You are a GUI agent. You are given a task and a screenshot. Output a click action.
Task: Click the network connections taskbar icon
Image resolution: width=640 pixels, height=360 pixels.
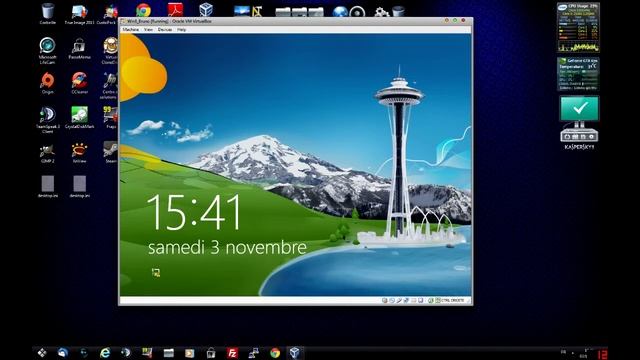click(253, 353)
